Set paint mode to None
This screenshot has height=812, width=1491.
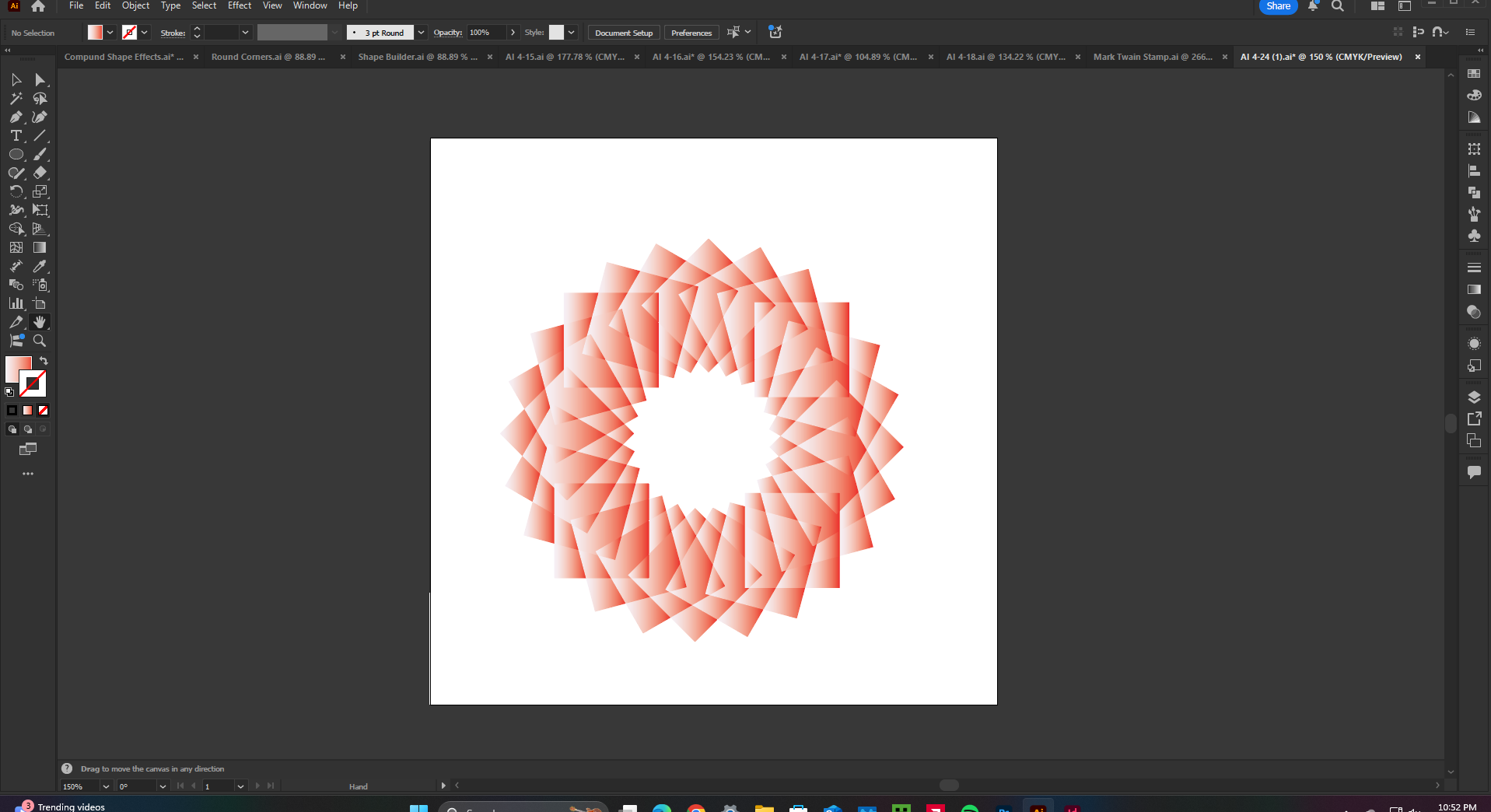point(44,411)
